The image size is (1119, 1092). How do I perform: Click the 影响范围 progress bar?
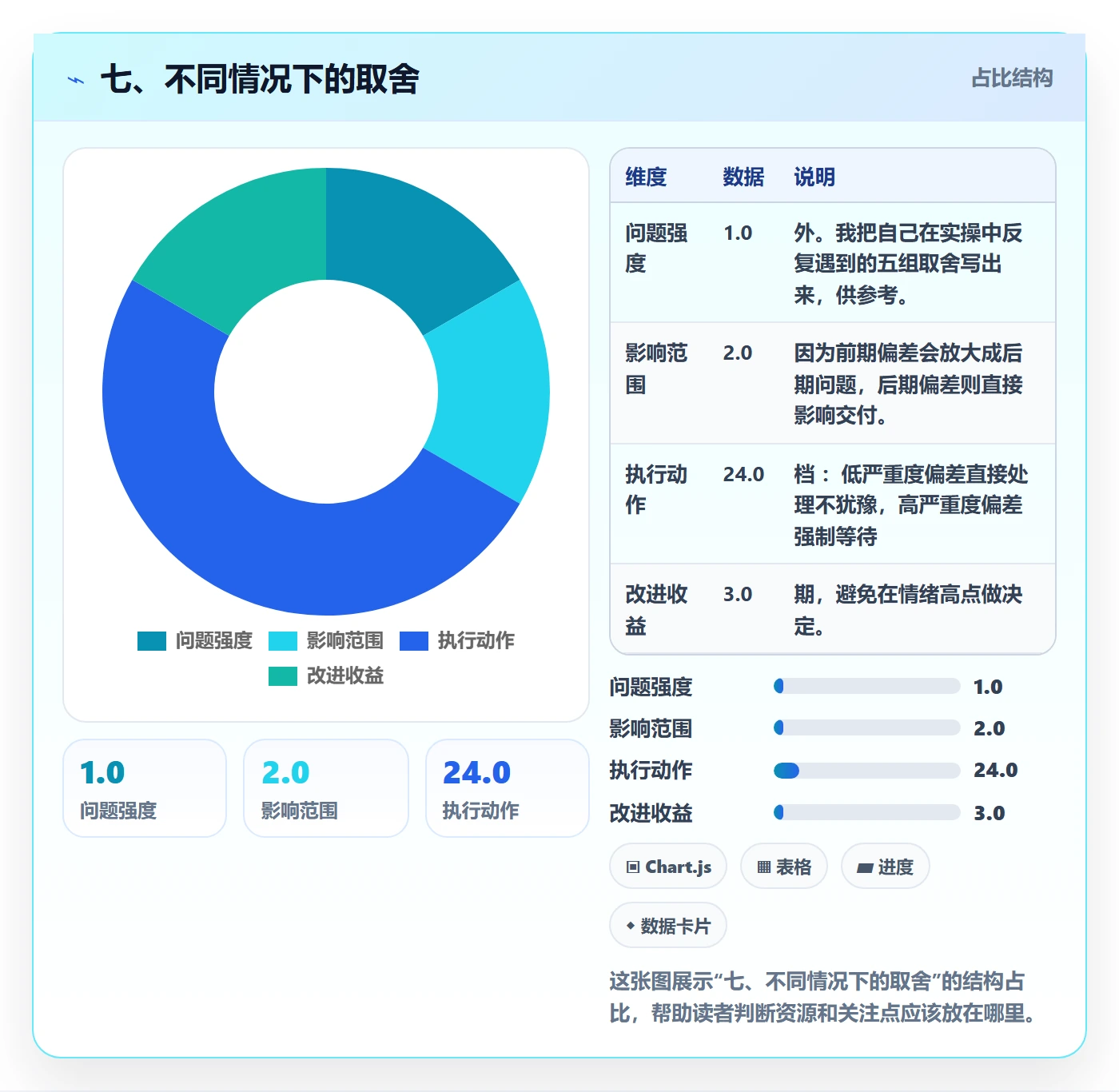point(866,727)
